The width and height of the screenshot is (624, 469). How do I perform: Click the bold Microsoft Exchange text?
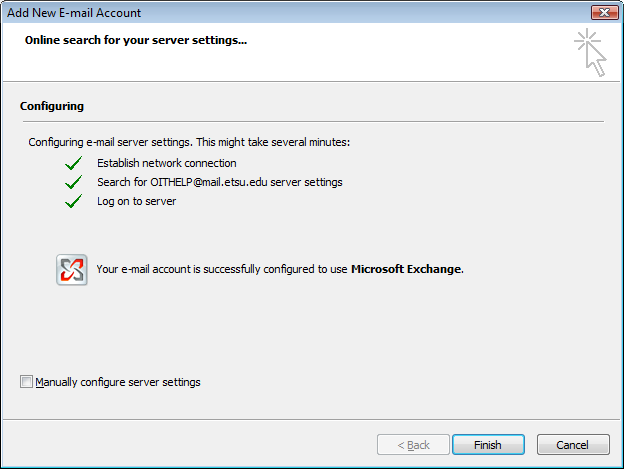click(x=407, y=269)
